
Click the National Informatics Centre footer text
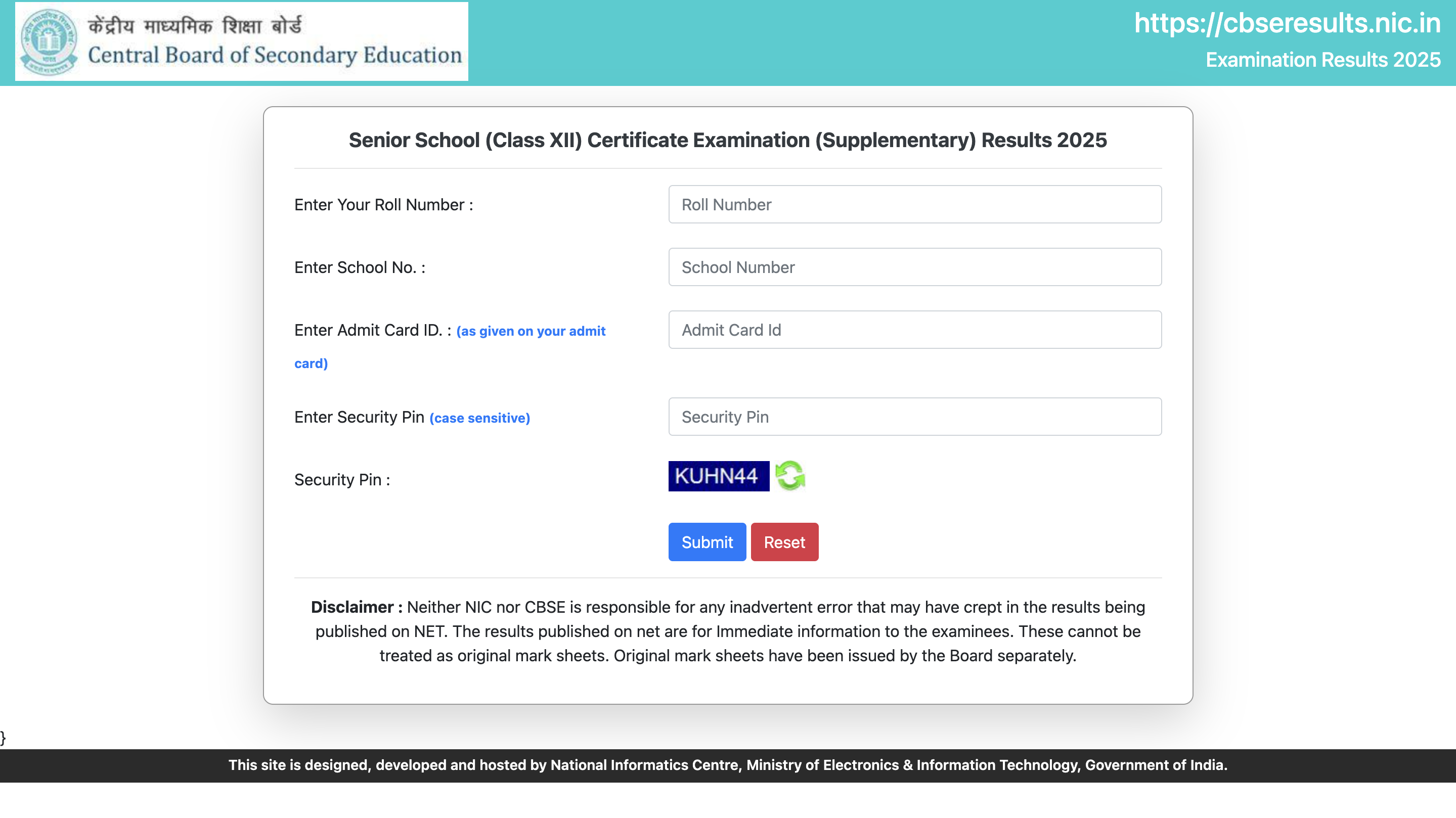tap(728, 765)
